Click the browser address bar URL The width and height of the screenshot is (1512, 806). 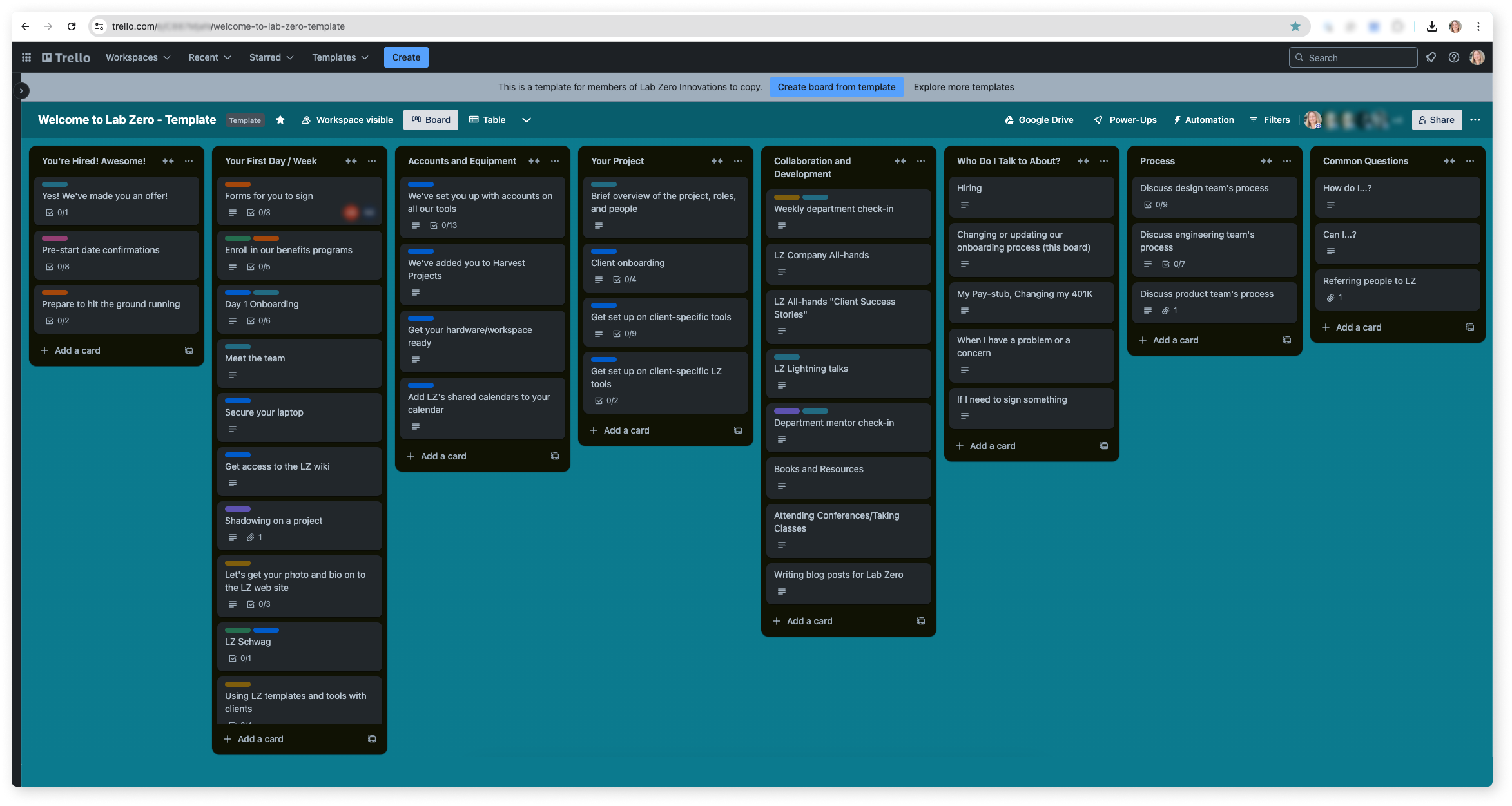point(228,26)
